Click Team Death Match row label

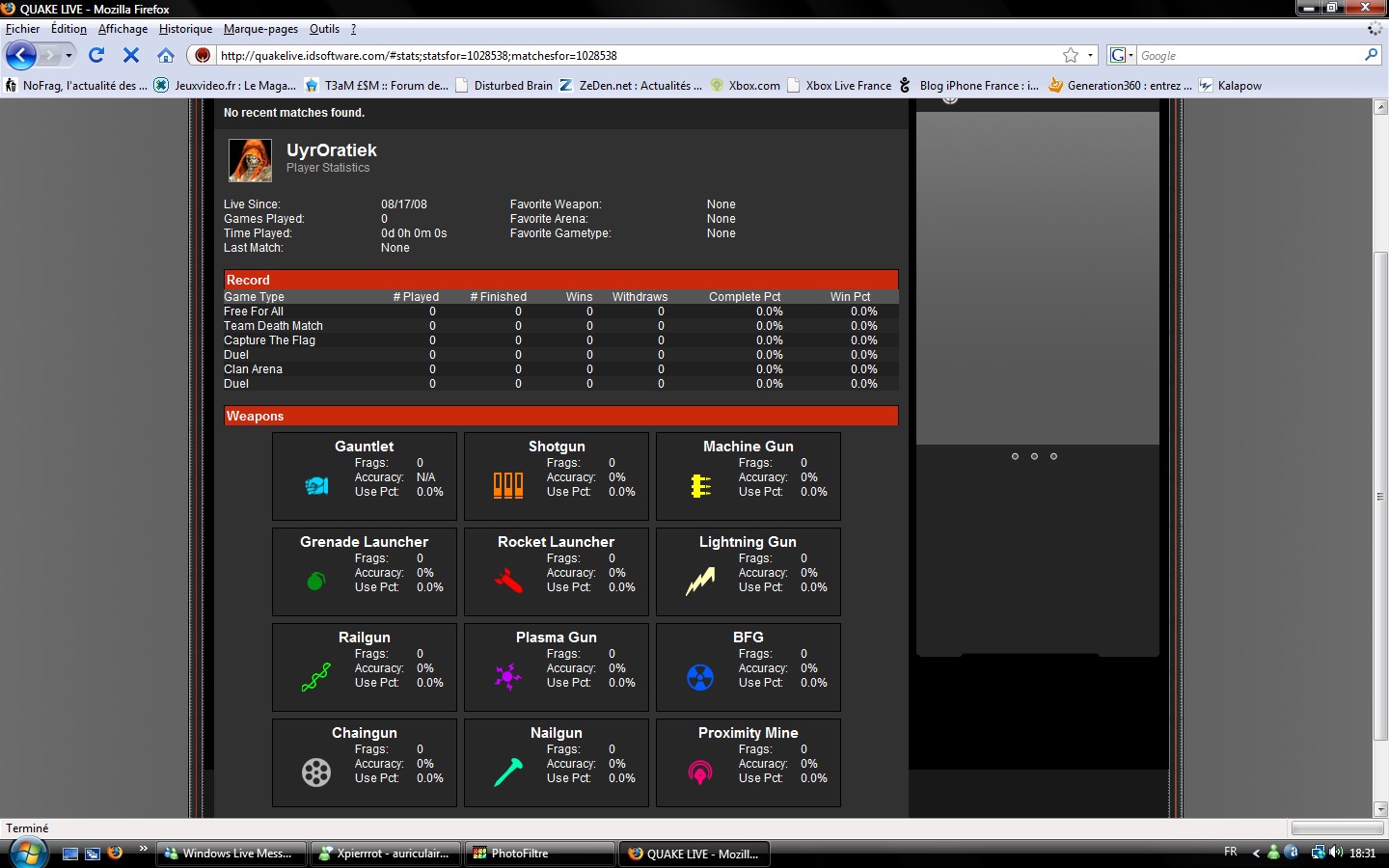pos(273,326)
